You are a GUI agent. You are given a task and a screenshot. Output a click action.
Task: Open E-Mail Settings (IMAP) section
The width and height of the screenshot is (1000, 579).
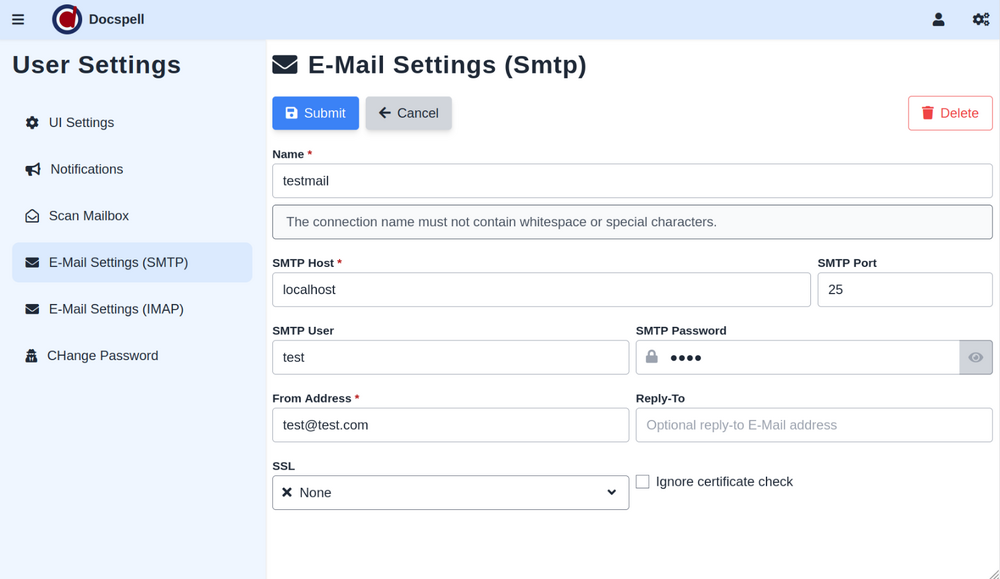tap(116, 309)
